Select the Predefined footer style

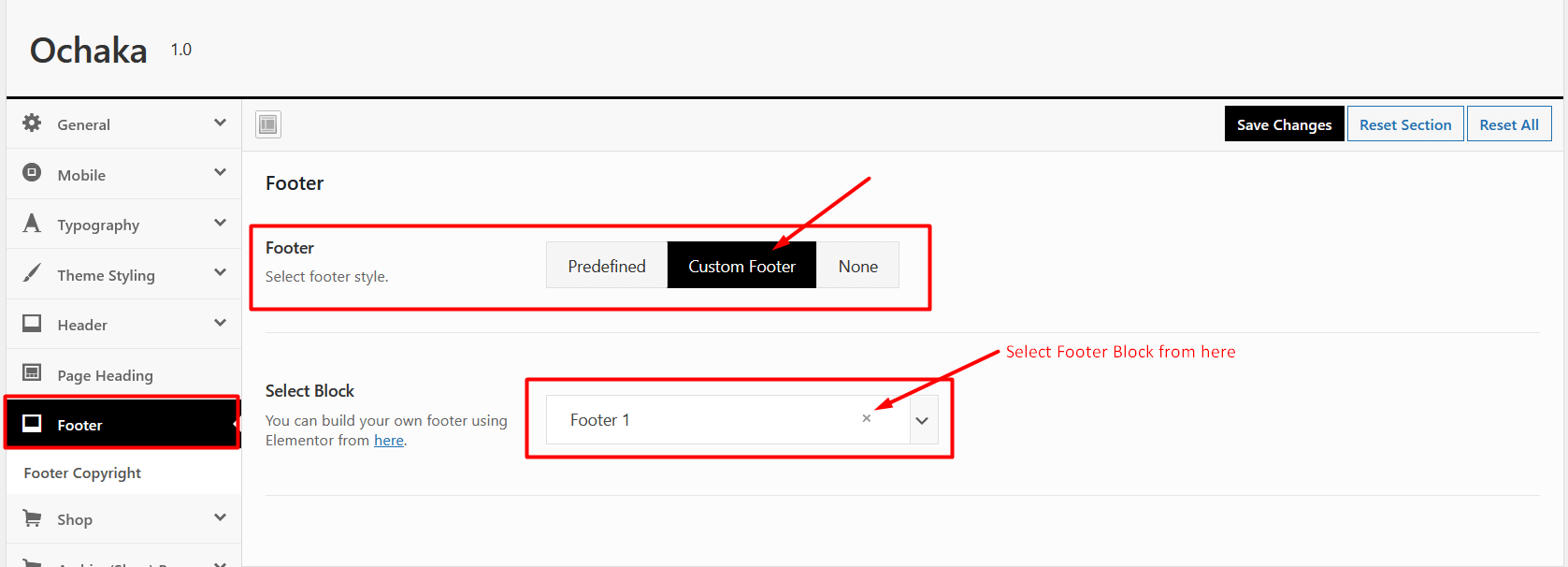[x=607, y=266]
